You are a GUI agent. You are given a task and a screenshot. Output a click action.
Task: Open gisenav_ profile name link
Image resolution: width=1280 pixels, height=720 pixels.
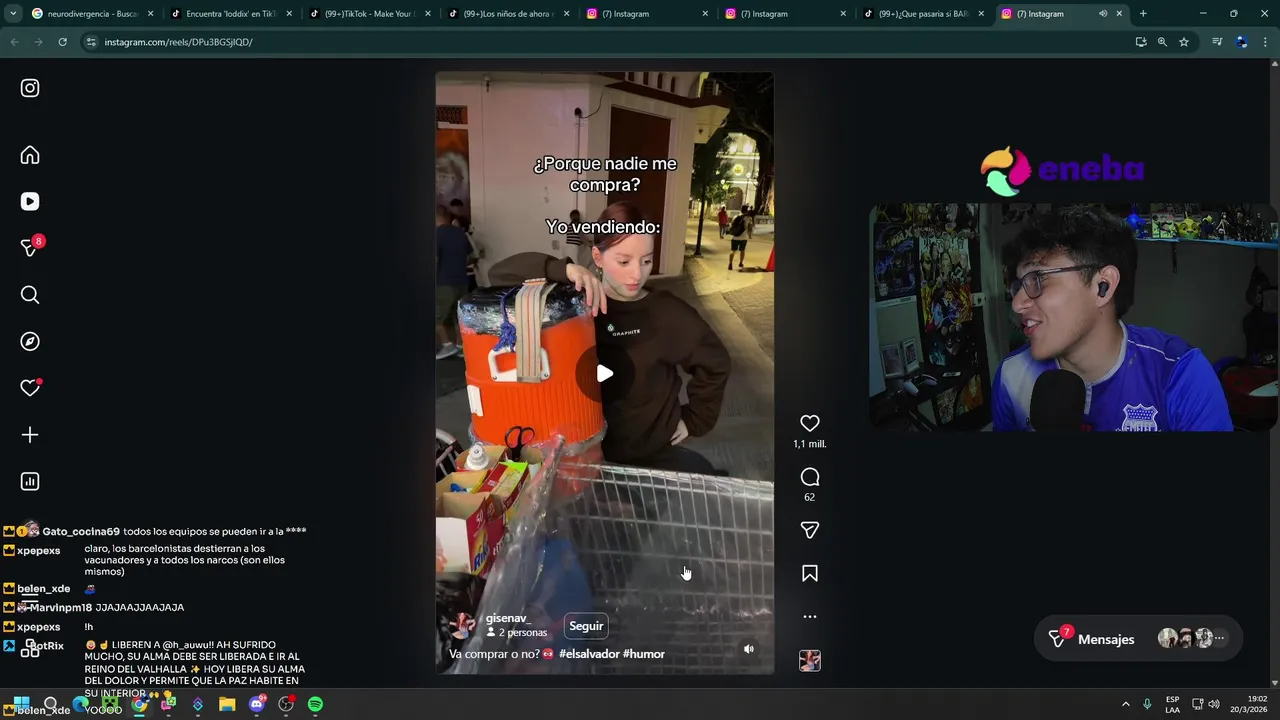click(508, 619)
